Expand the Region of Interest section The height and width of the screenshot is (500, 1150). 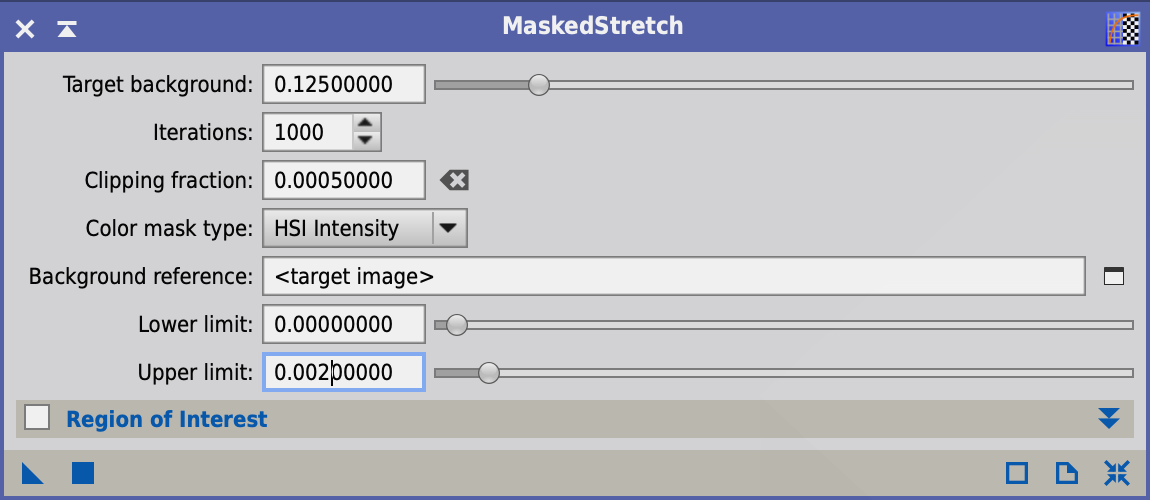(1109, 419)
